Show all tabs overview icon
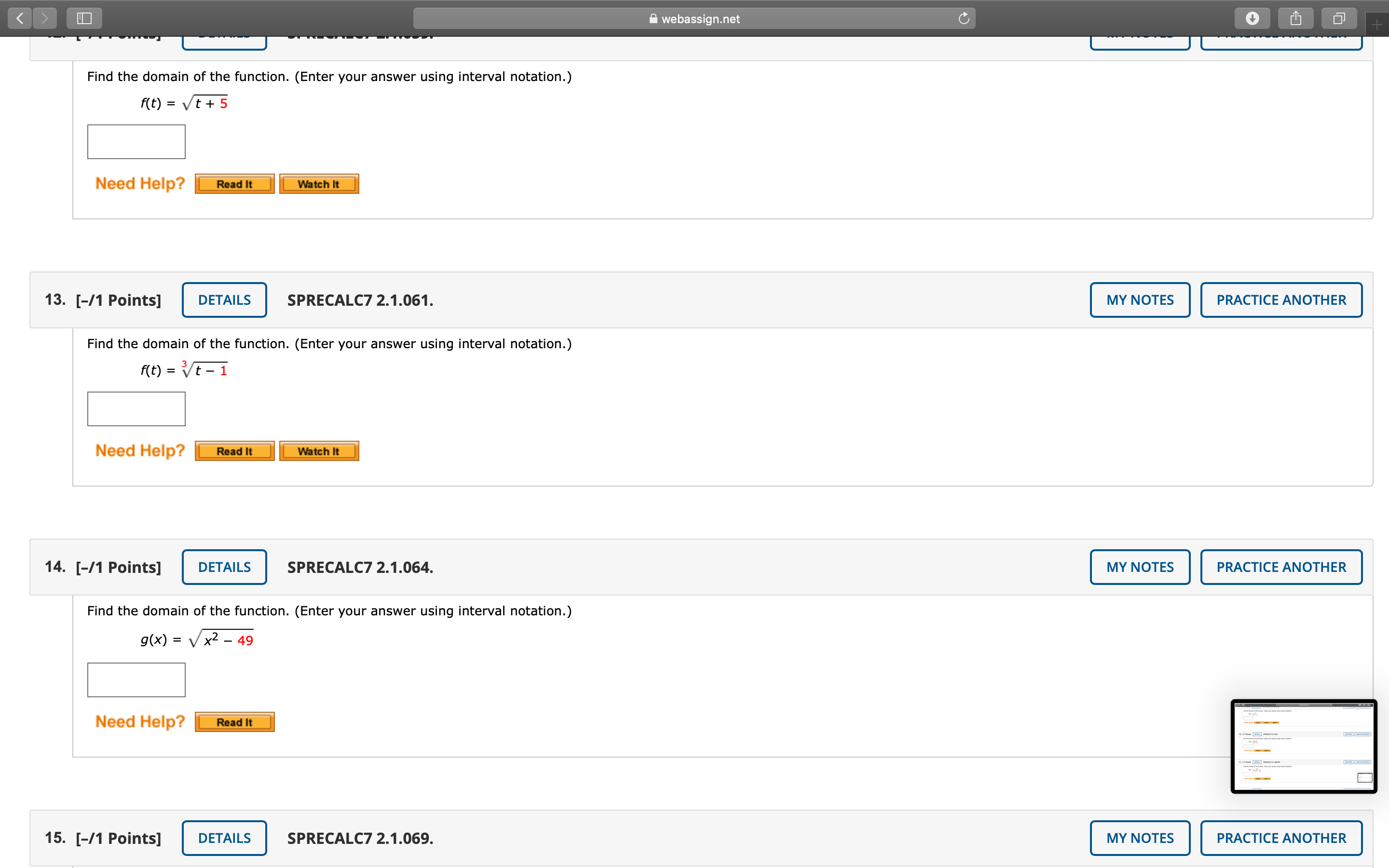Image resolution: width=1389 pixels, height=868 pixels. click(1339, 18)
